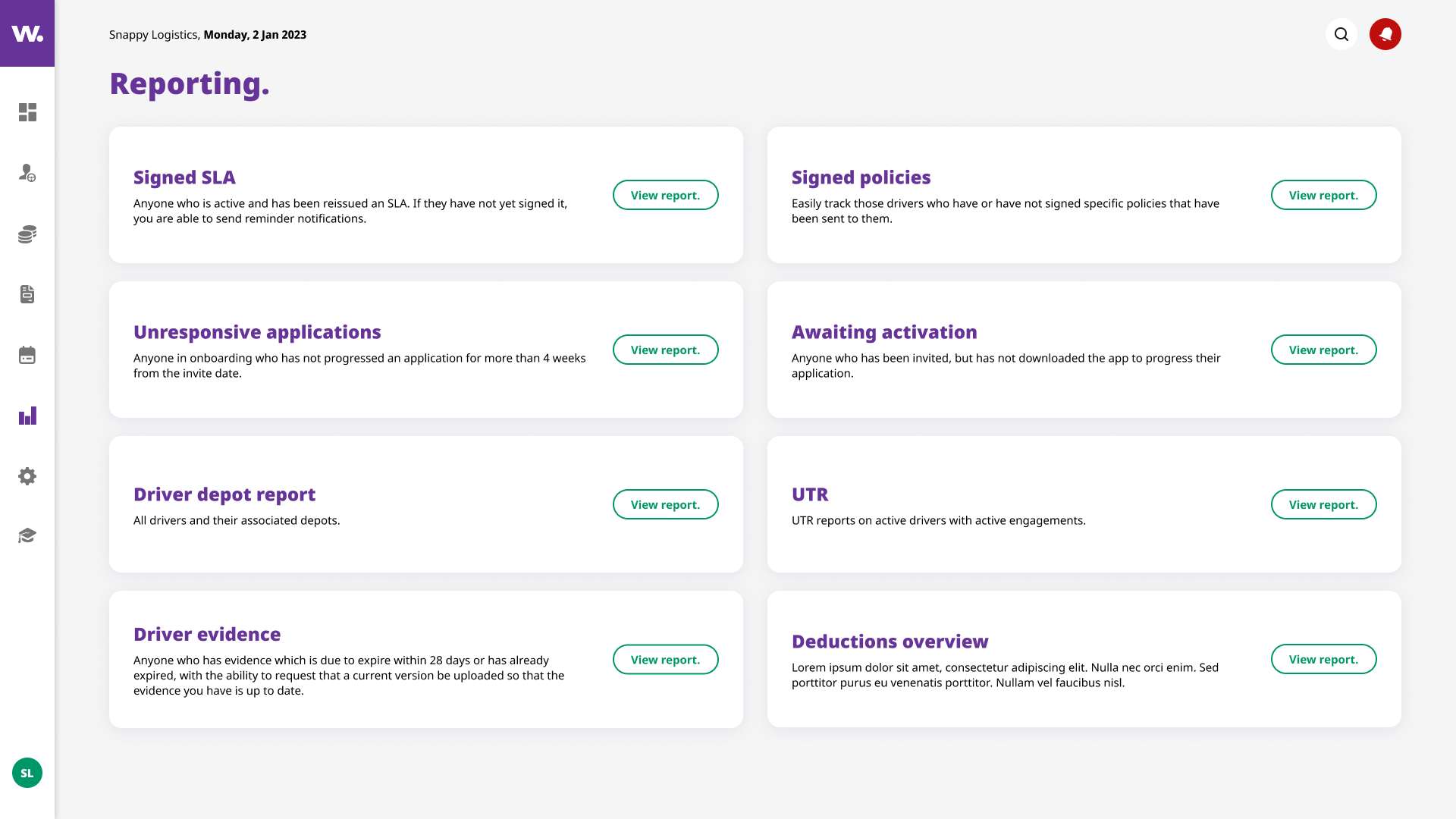The width and height of the screenshot is (1456, 819).
Task: View report for Signed SLA
Action: coord(665,195)
